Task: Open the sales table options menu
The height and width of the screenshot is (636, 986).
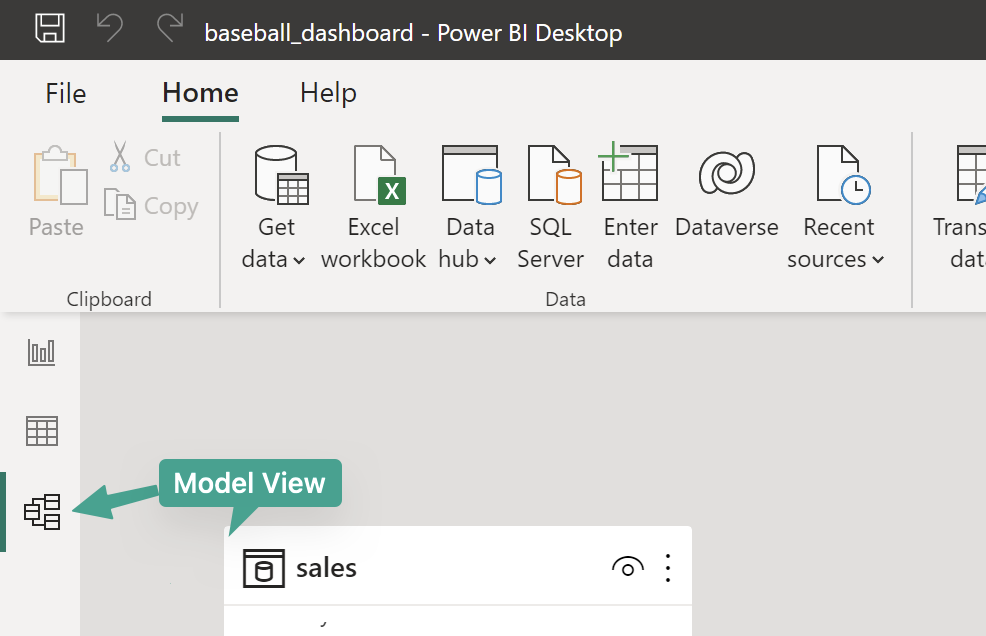Action: pyautogui.click(x=667, y=567)
